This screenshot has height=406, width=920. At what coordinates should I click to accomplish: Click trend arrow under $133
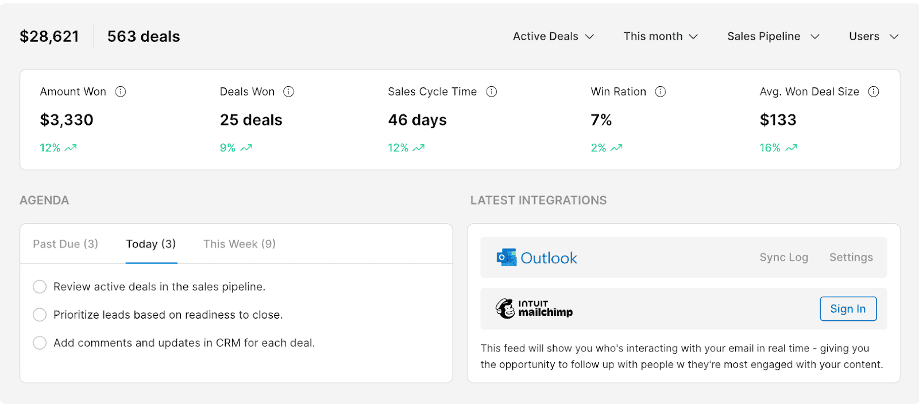(792, 148)
